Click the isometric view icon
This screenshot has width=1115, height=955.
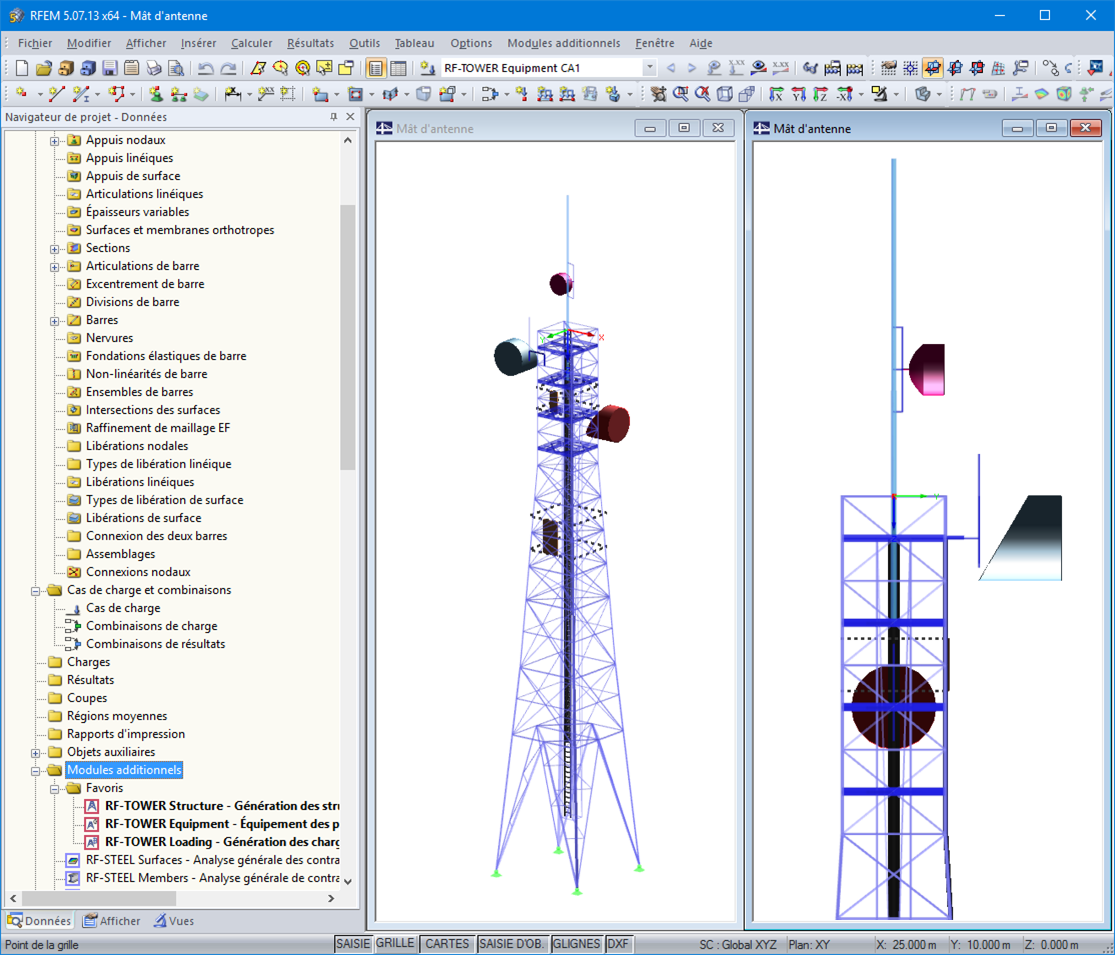[x=725, y=93]
